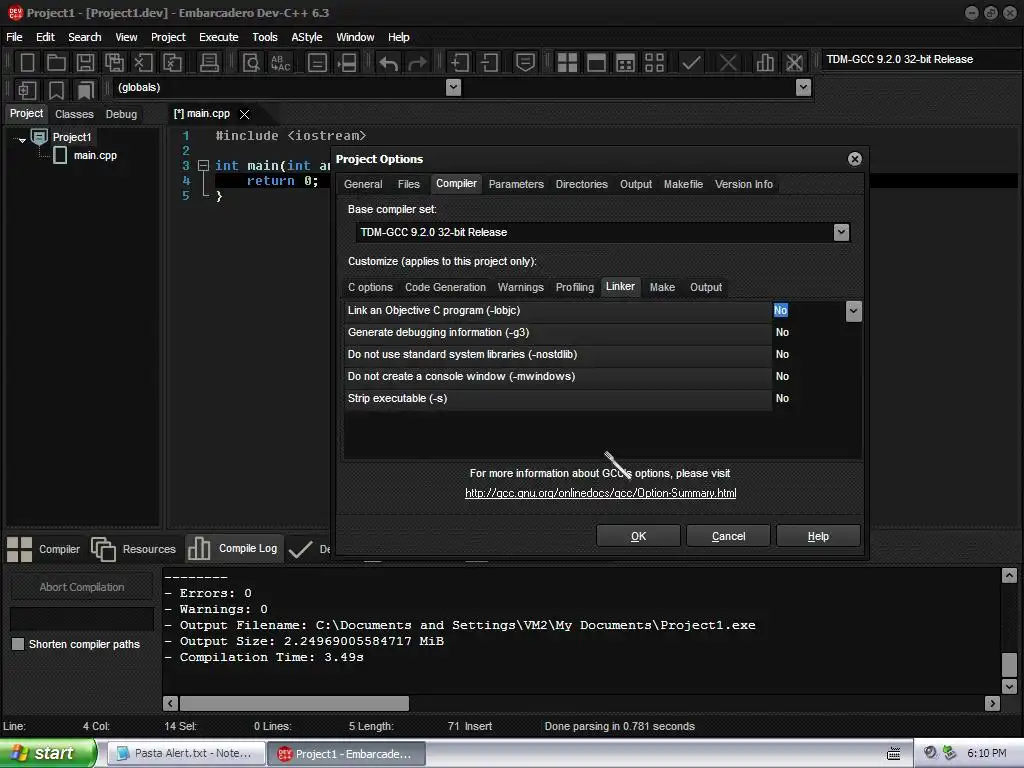This screenshot has width=1024, height=768.
Task: Click the Windows start button
Action: (47, 754)
